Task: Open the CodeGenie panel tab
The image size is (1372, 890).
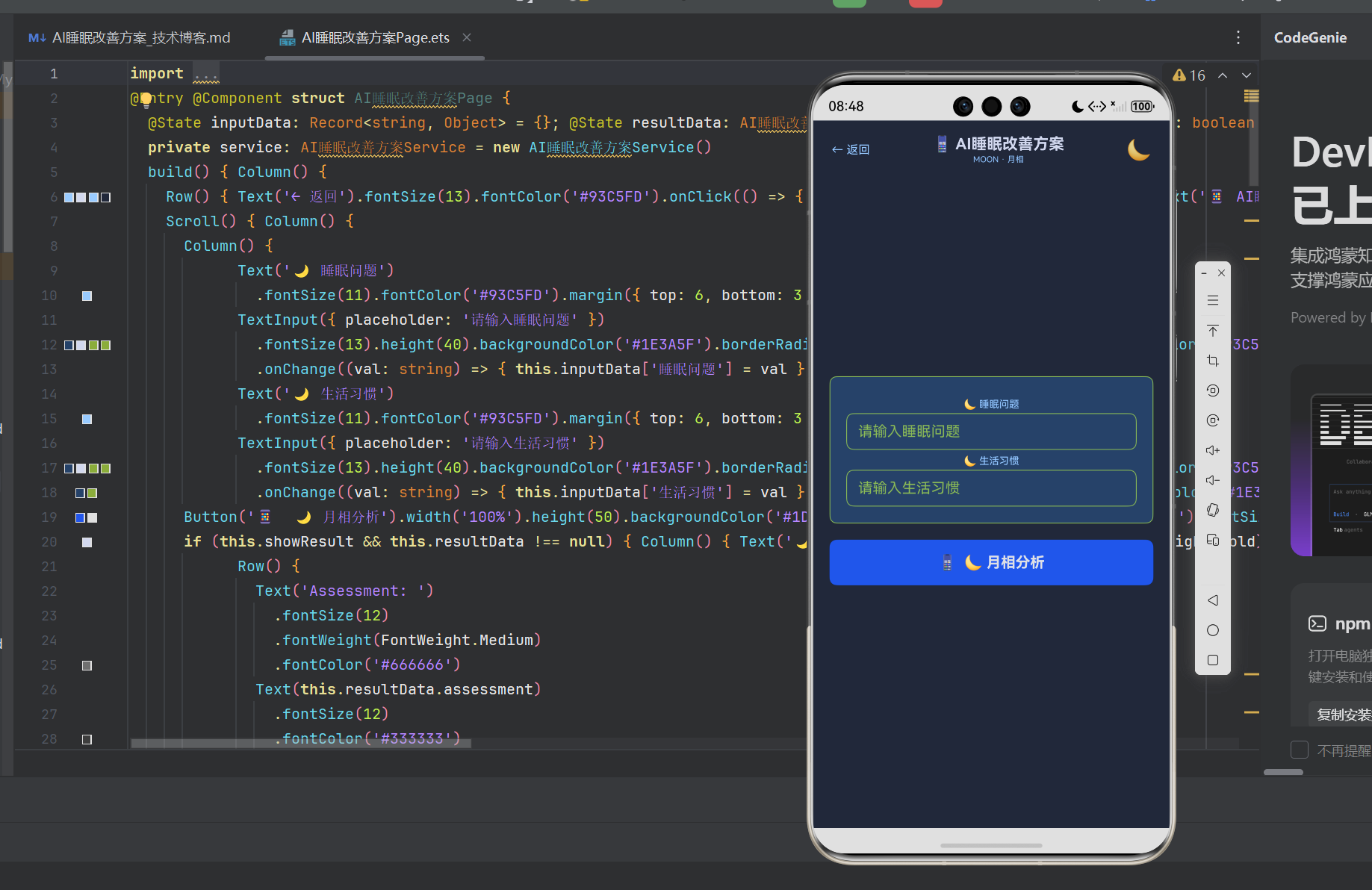Action: pos(1310,37)
